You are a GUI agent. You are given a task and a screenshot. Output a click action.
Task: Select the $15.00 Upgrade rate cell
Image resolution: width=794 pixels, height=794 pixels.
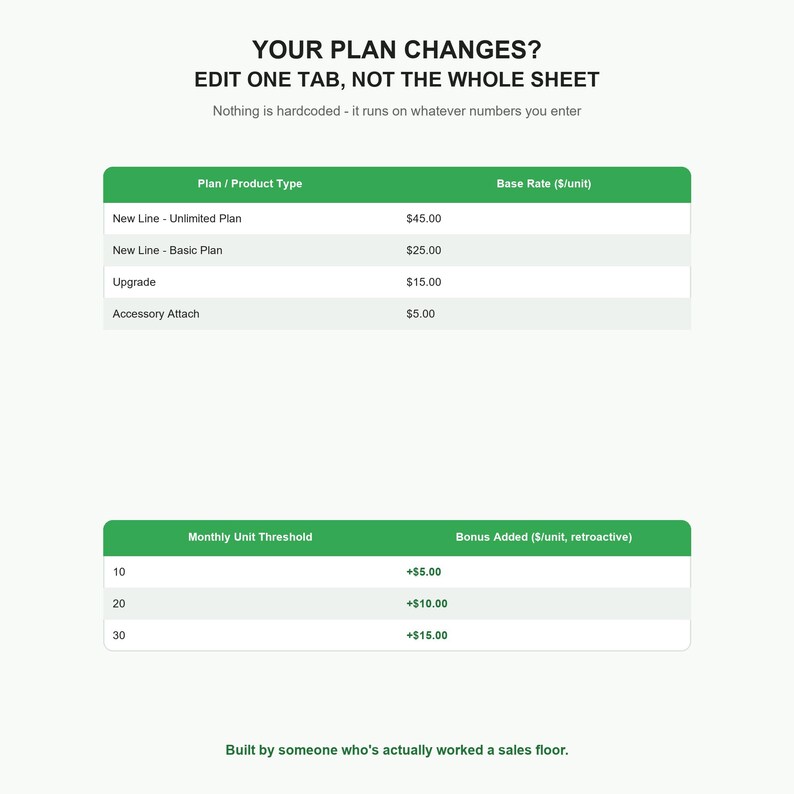[544, 282]
